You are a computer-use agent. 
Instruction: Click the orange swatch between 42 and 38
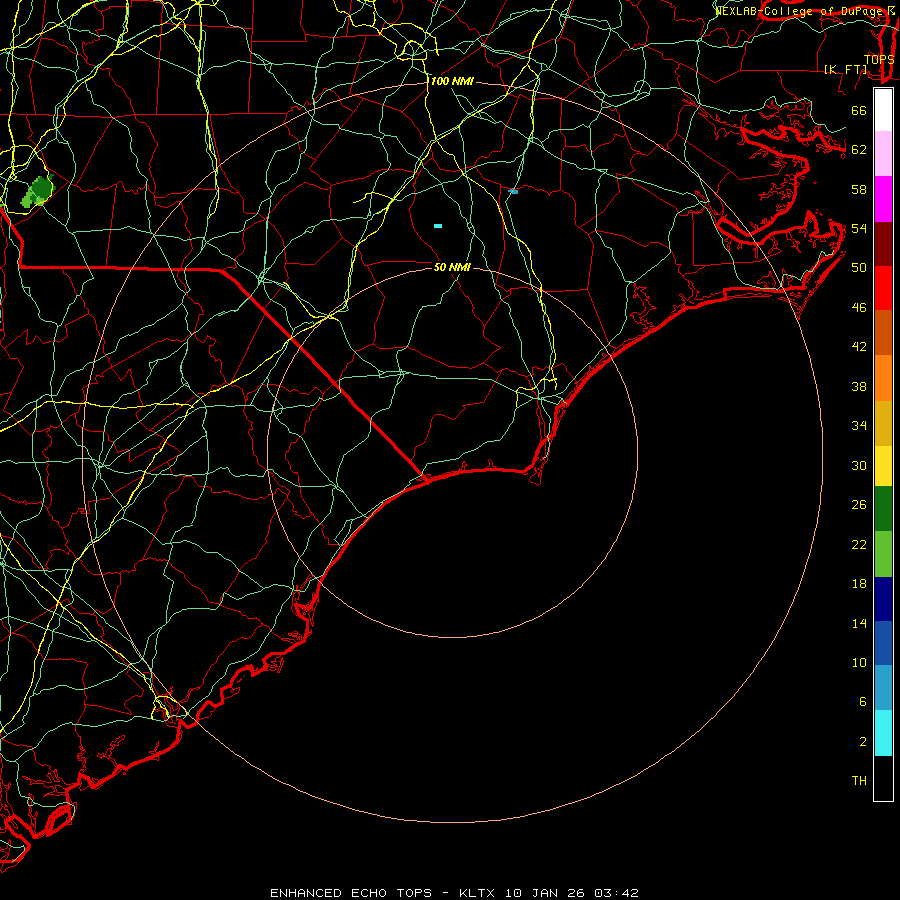point(883,378)
